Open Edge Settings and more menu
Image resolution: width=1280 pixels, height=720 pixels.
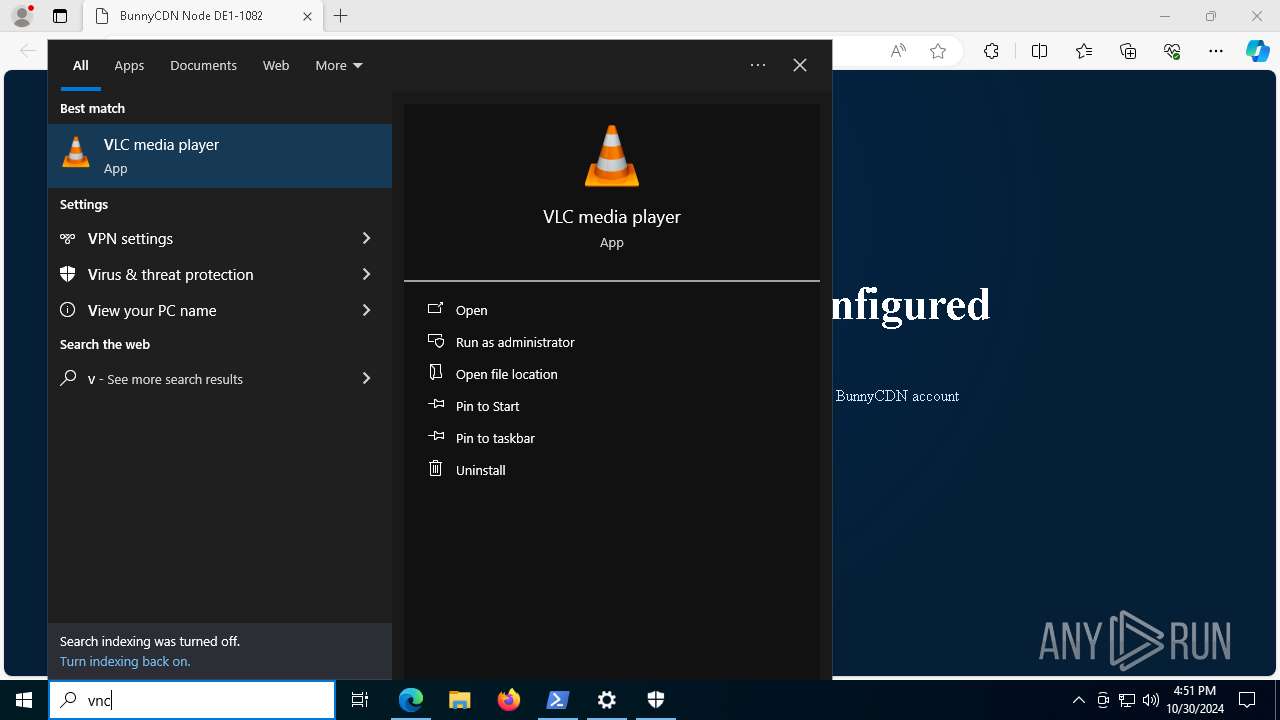[x=1216, y=51]
